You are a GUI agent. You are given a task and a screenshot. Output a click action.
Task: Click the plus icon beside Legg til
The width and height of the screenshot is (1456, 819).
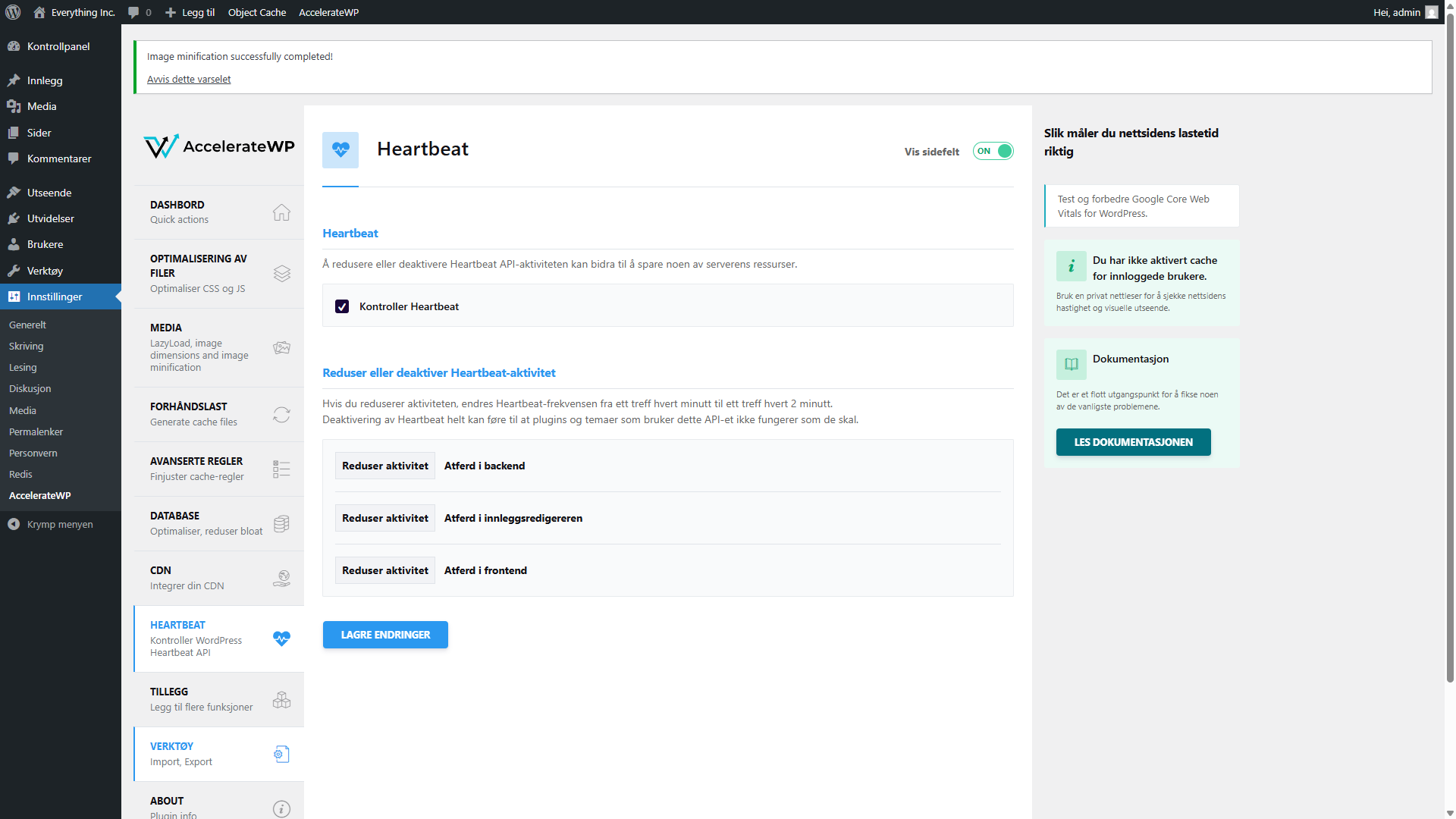click(171, 12)
